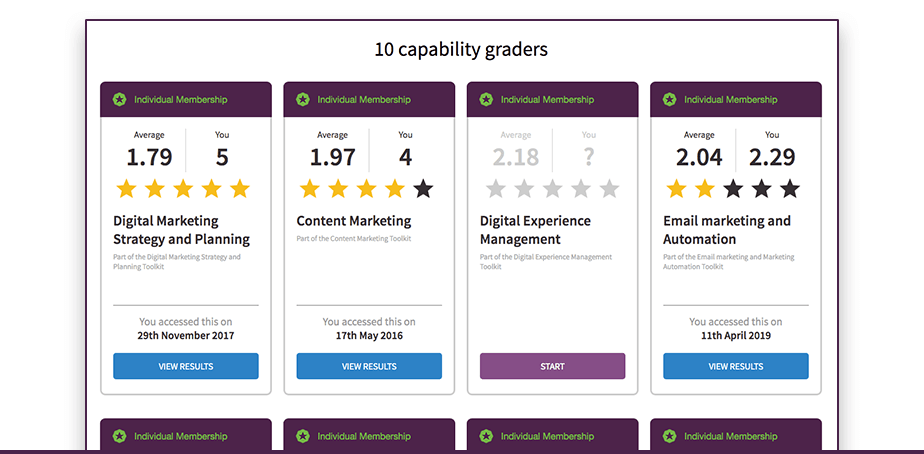This screenshot has height=454, width=924.
Task: Click membership star badge on Digital Experience Management card
Action: pyautogui.click(x=486, y=99)
